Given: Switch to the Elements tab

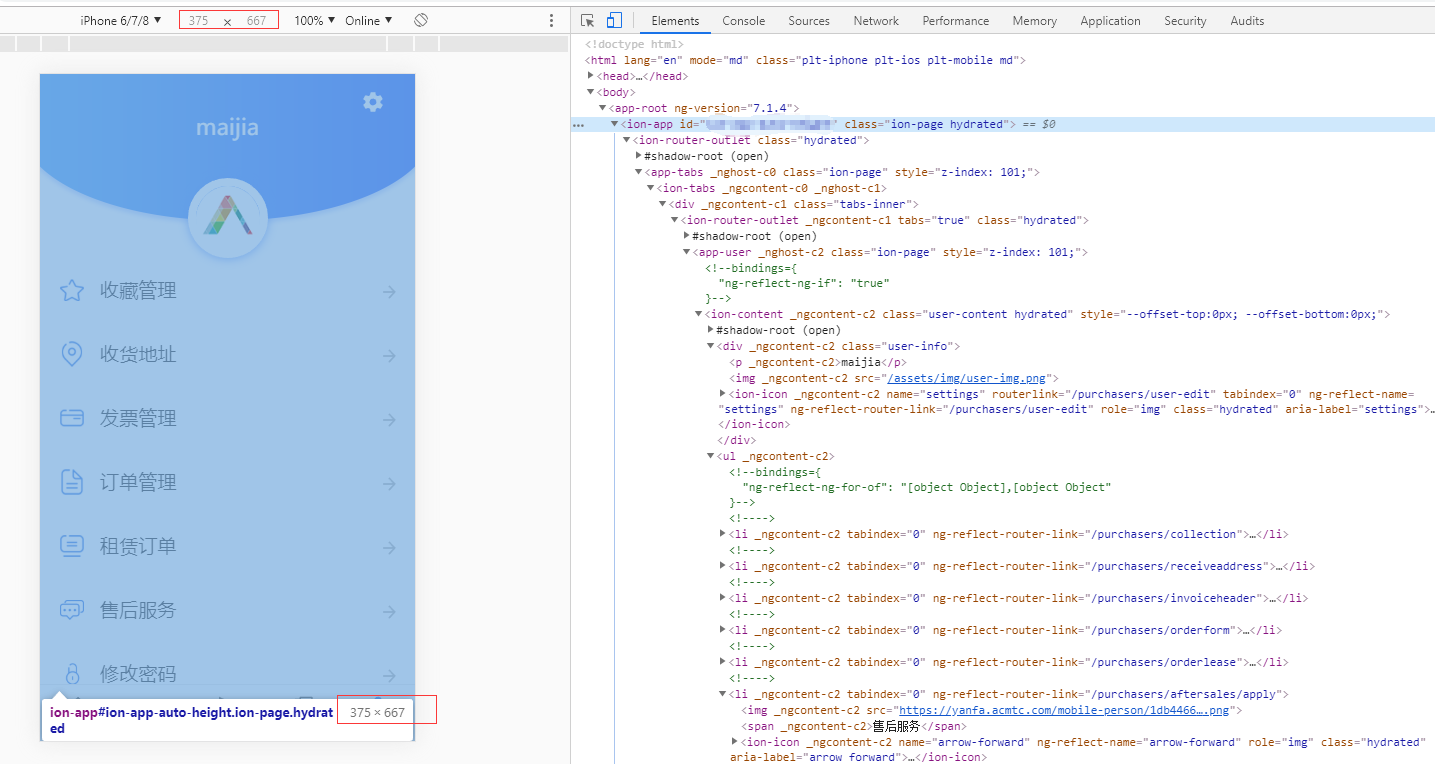Looking at the screenshot, I should coord(675,20).
